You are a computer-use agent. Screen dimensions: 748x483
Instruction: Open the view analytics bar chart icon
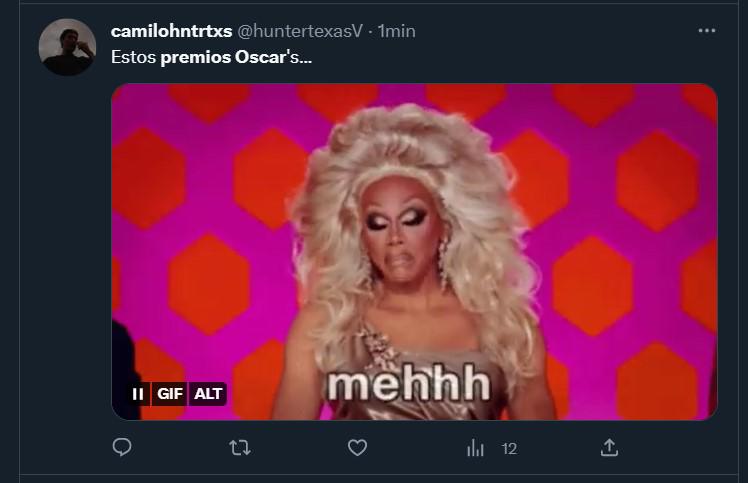pos(475,448)
